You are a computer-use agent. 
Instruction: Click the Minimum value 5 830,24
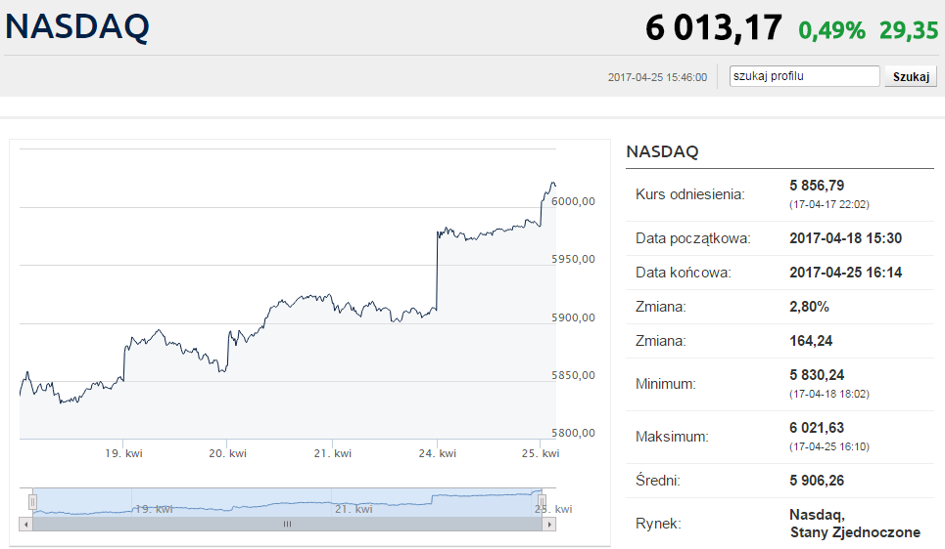817,375
